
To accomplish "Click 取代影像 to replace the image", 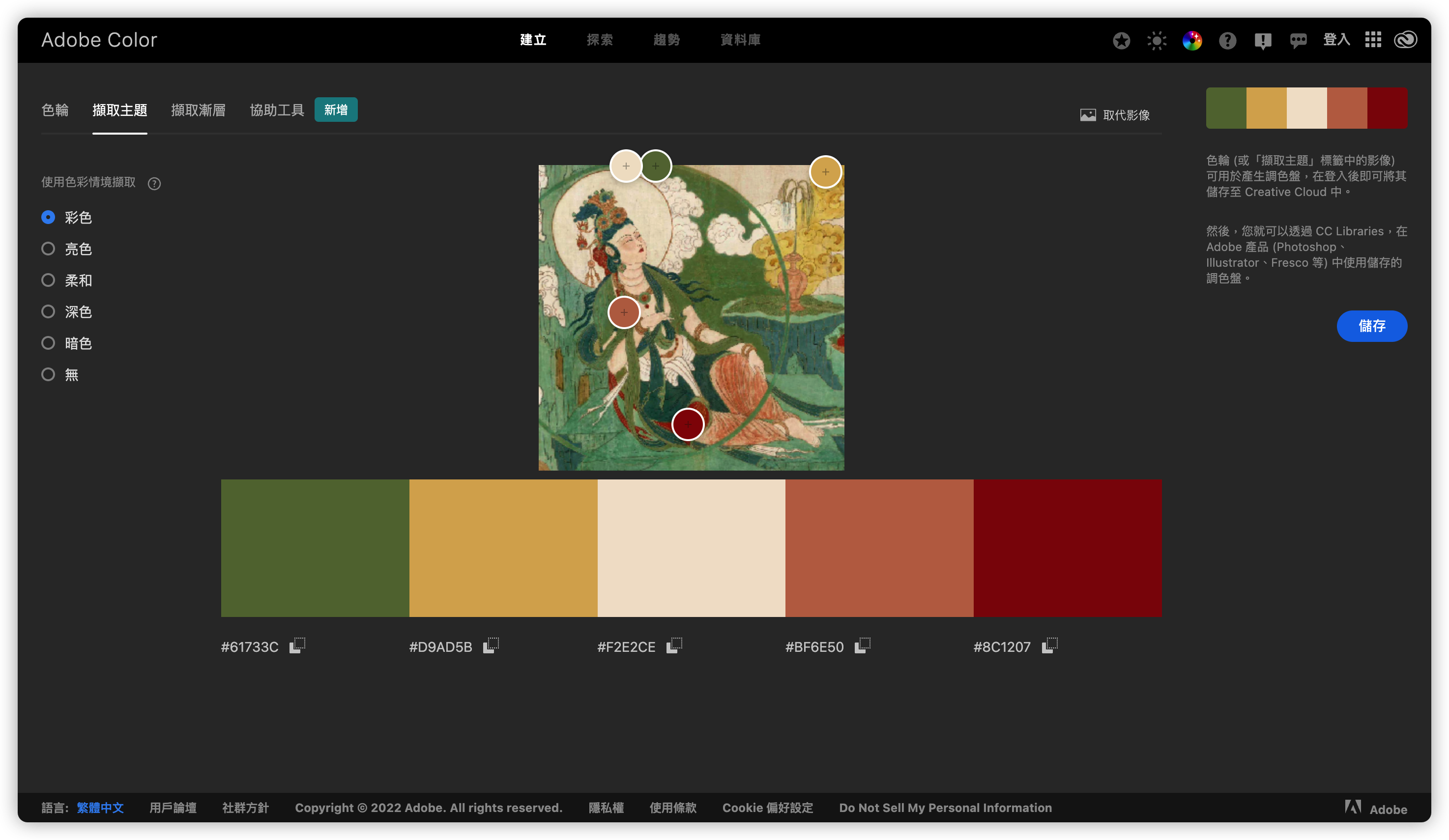I will point(1115,115).
